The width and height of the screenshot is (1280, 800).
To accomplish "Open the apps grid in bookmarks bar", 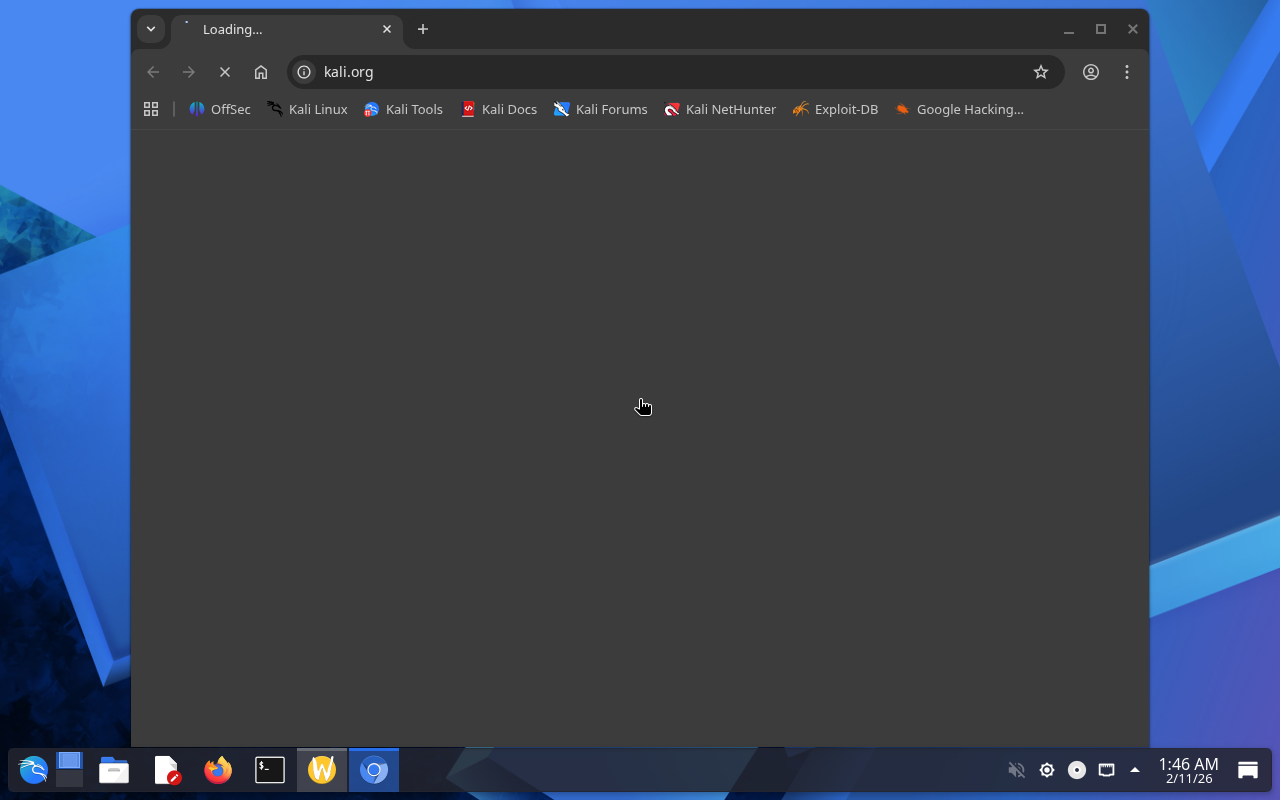I will pyautogui.click(x=151, y=109).
